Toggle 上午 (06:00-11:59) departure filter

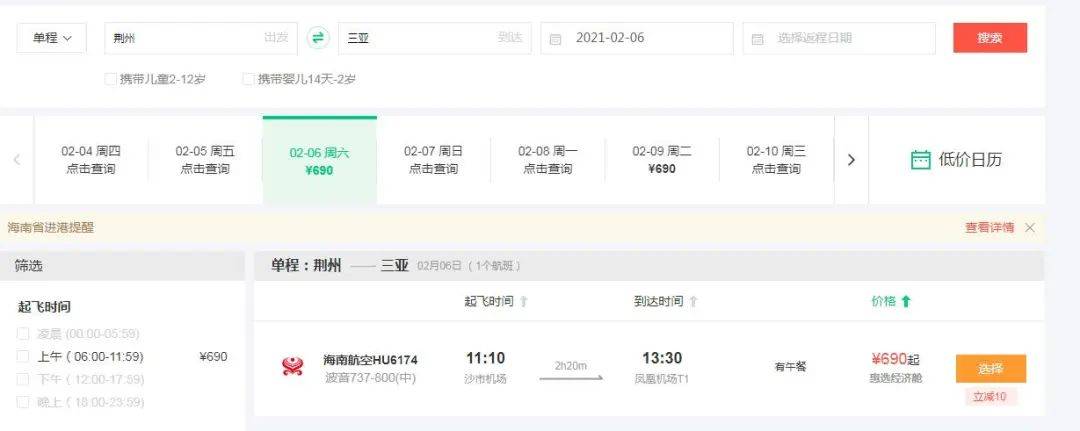(x=23, y=357)
